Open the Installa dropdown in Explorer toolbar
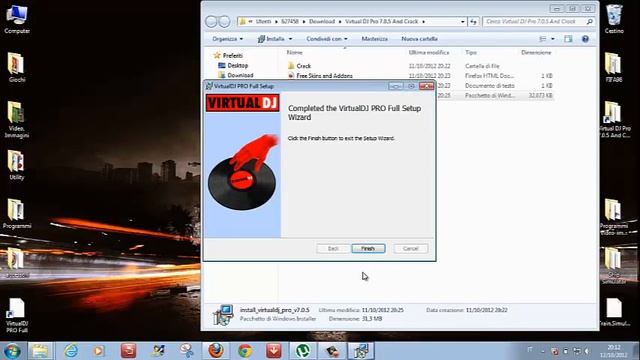 [275, 39]
